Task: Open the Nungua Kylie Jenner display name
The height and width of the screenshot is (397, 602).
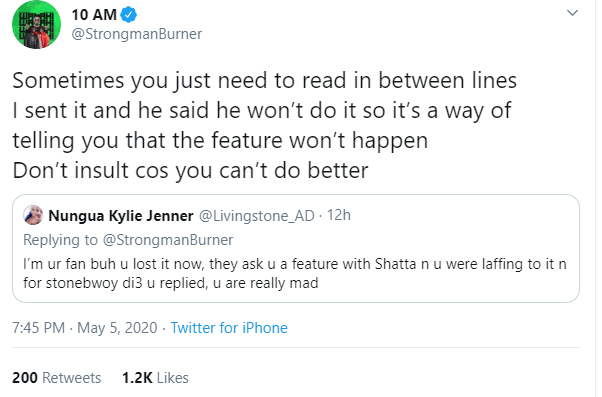Action: (x=121, y=216)
